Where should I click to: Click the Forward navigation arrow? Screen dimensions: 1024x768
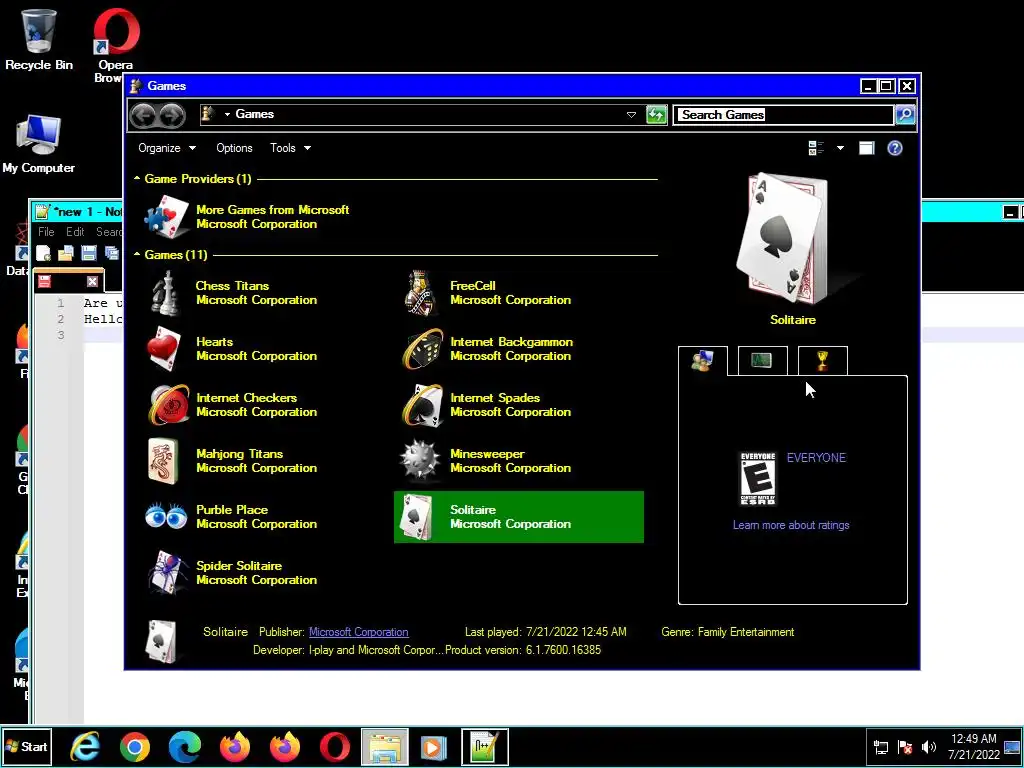[x=172, y=116]
